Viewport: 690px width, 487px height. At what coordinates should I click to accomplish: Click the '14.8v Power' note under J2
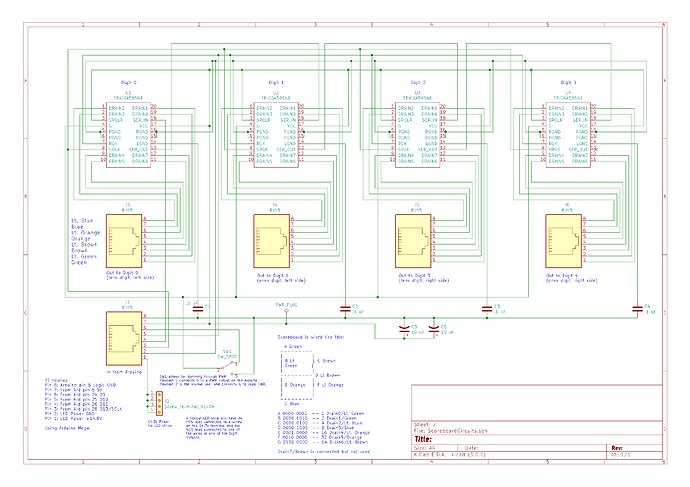point(158,423)
